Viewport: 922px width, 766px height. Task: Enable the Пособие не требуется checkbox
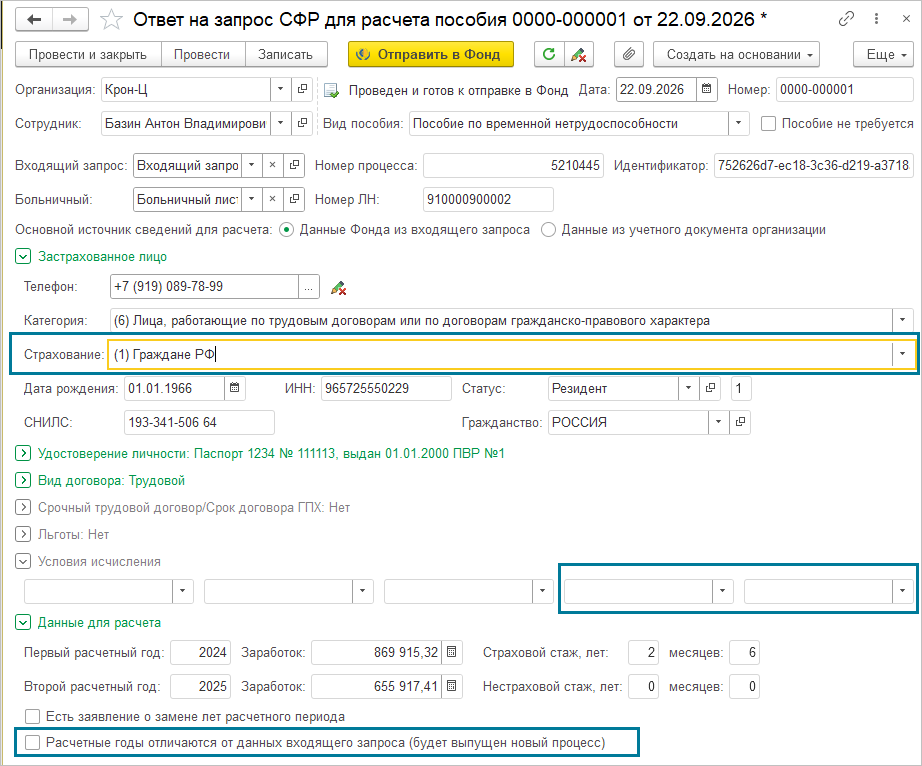[x=768, y=123]
